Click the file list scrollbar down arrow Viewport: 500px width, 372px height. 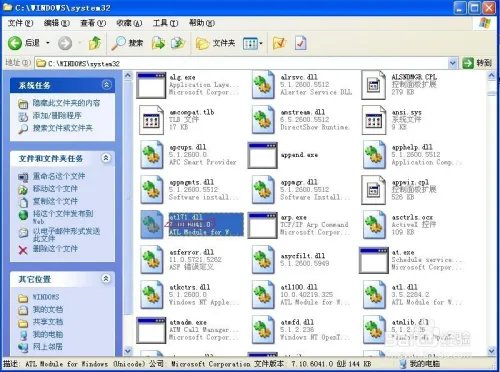pos(491,351)
